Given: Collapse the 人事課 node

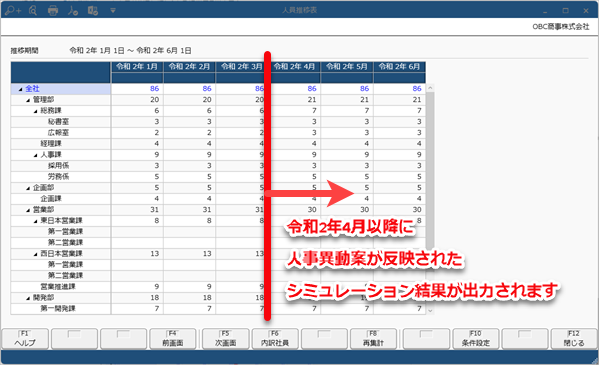Looking at the screenshot, I should click(36, 155).
